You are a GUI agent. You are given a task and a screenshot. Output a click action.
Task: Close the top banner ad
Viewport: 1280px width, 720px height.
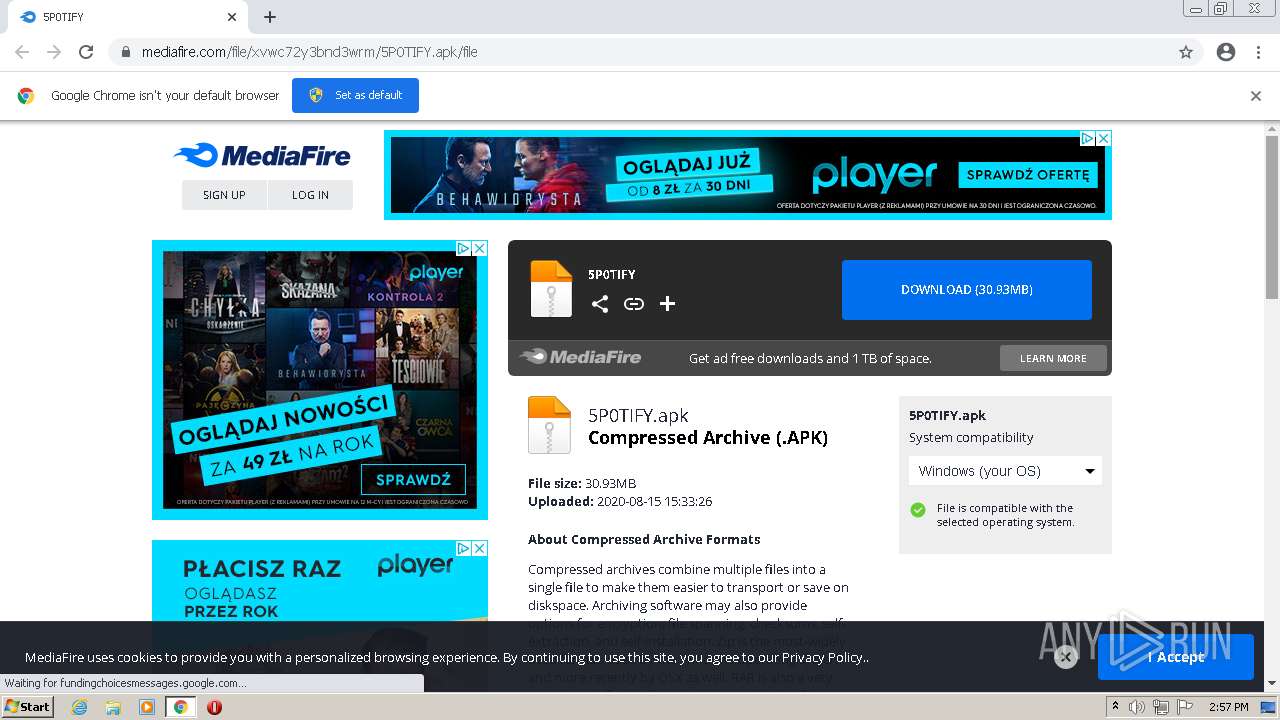coord(1104,139)
